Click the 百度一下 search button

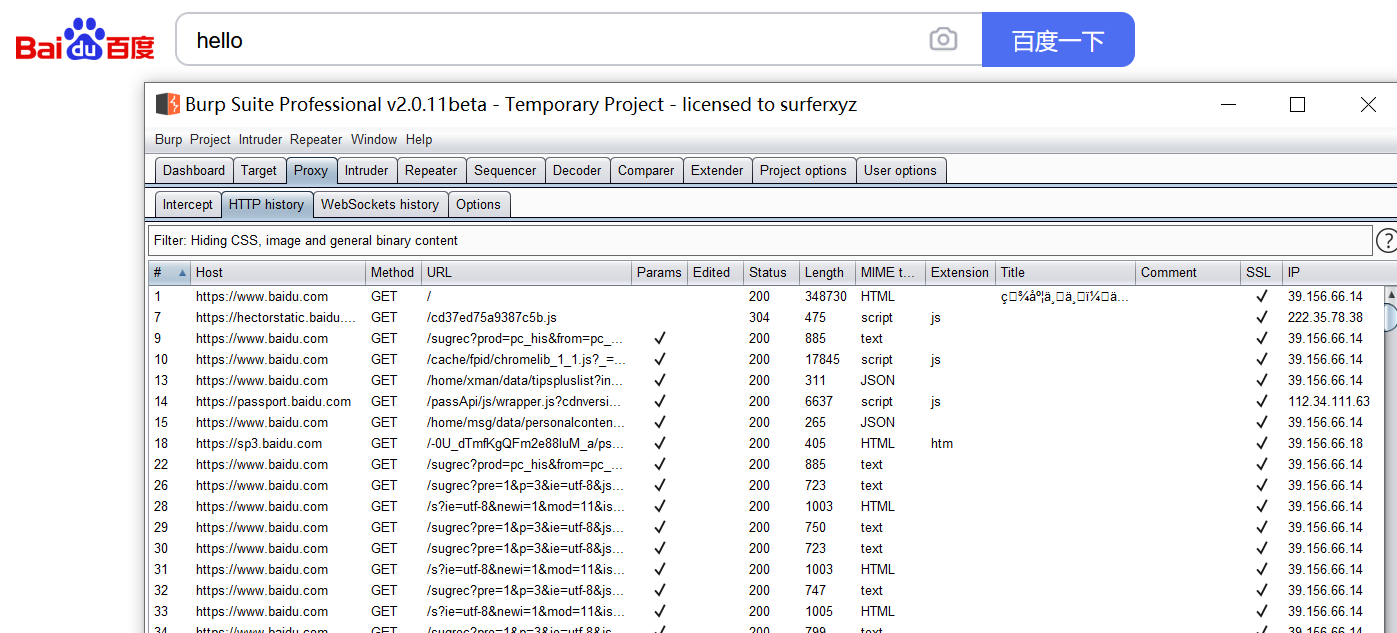[x=1058, y=40]
